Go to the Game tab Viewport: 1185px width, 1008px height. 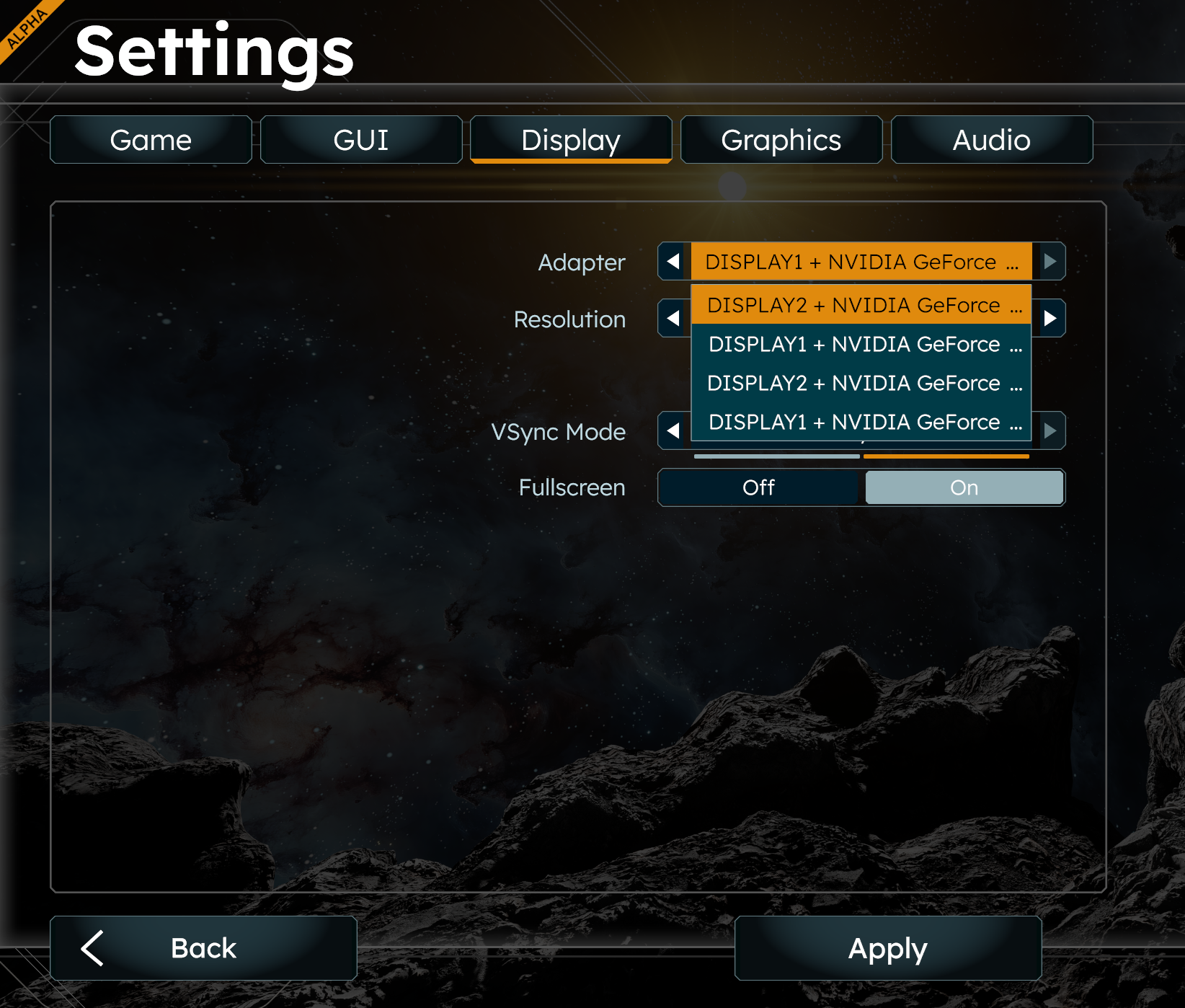pyautogui.click(x=151, y=140)
